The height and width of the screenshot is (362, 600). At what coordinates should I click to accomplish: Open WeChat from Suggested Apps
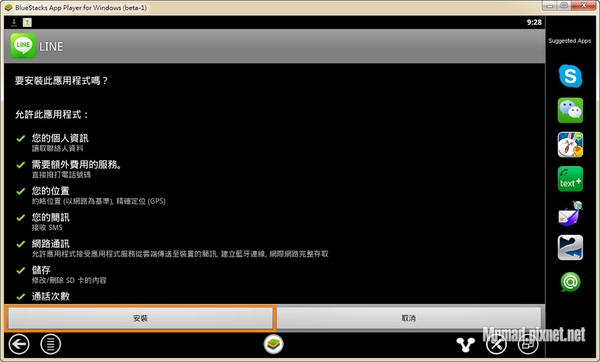570,110
